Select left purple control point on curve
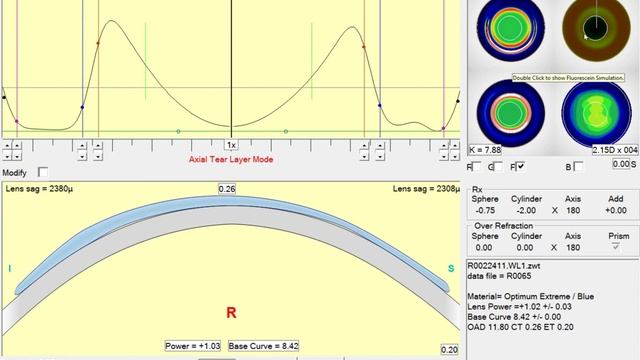 (x=17, y=121)
